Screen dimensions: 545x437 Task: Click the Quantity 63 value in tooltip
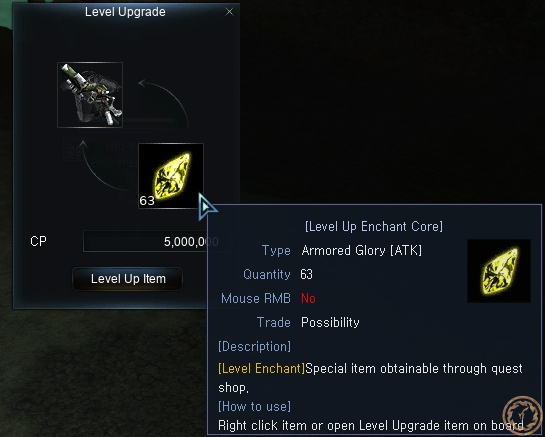[x=307, y=274]
